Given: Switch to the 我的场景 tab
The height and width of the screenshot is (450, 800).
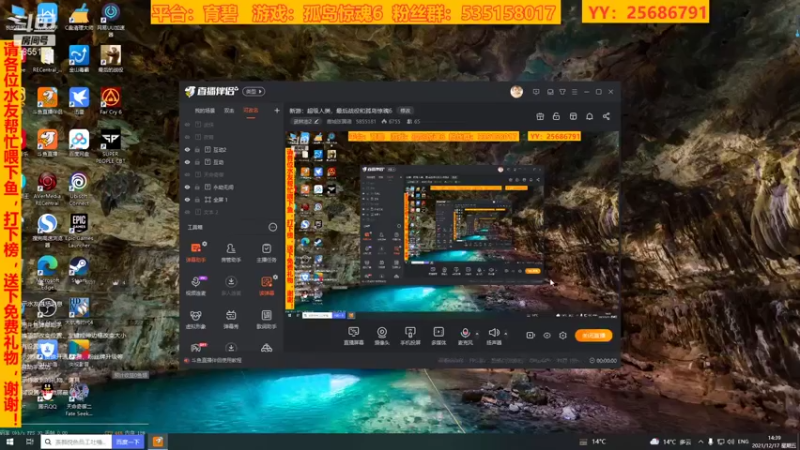Looking at the screenshot, I should 205,110.
